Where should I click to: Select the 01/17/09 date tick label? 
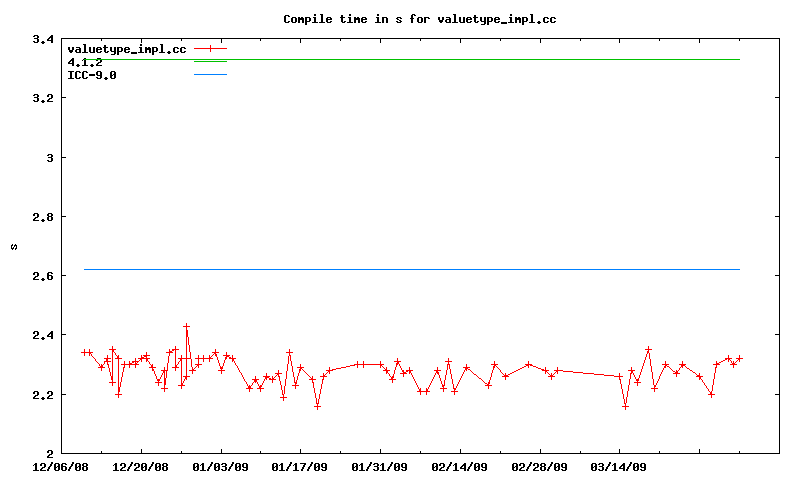[x=300, y=466]
